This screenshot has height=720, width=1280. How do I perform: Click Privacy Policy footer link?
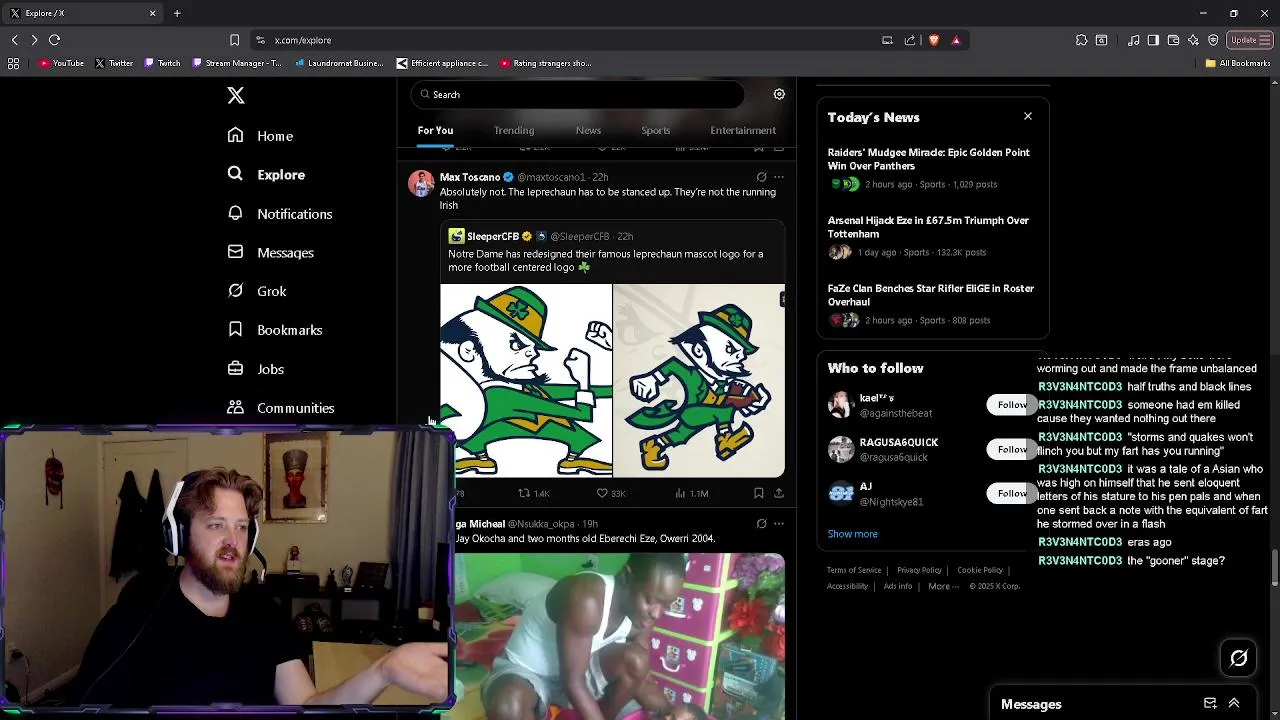(x=919, y=570)
